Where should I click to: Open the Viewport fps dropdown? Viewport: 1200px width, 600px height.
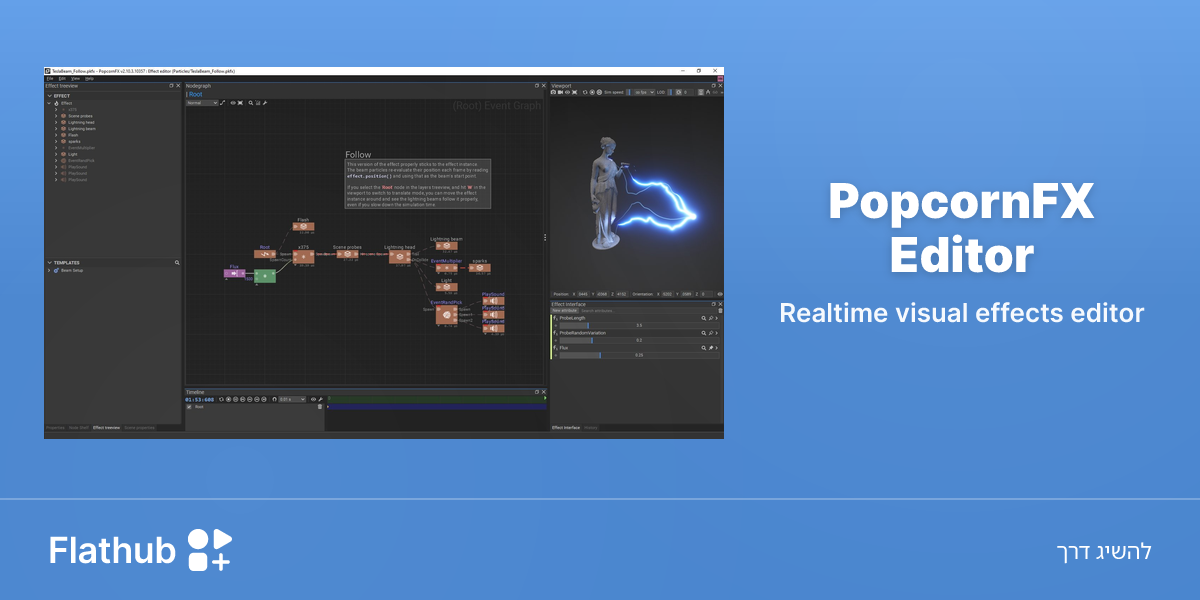click(644, 92)
